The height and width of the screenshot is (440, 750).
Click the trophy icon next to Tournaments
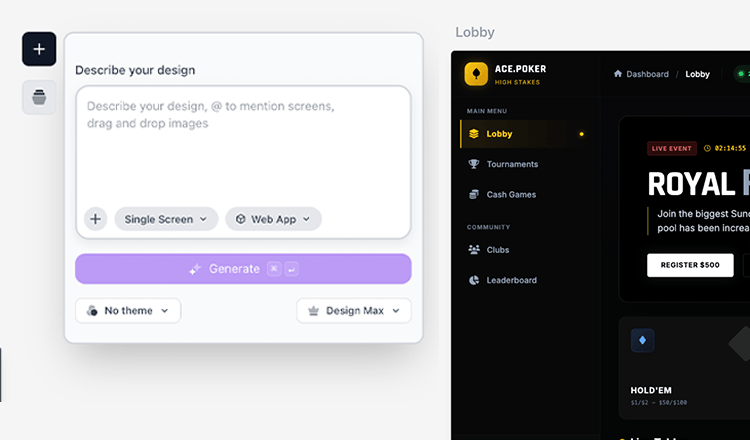pyautogui.click(x=474, y=164)
